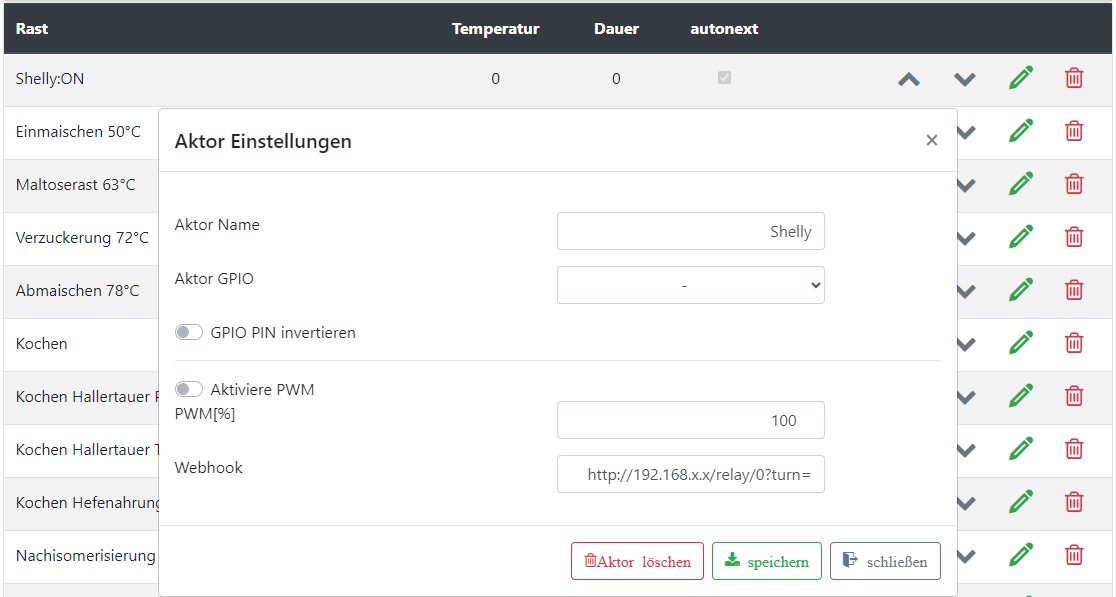Viewport: 1116px width, 597px height.
Task: Save settings with speichern button
Action: (766, 561)
